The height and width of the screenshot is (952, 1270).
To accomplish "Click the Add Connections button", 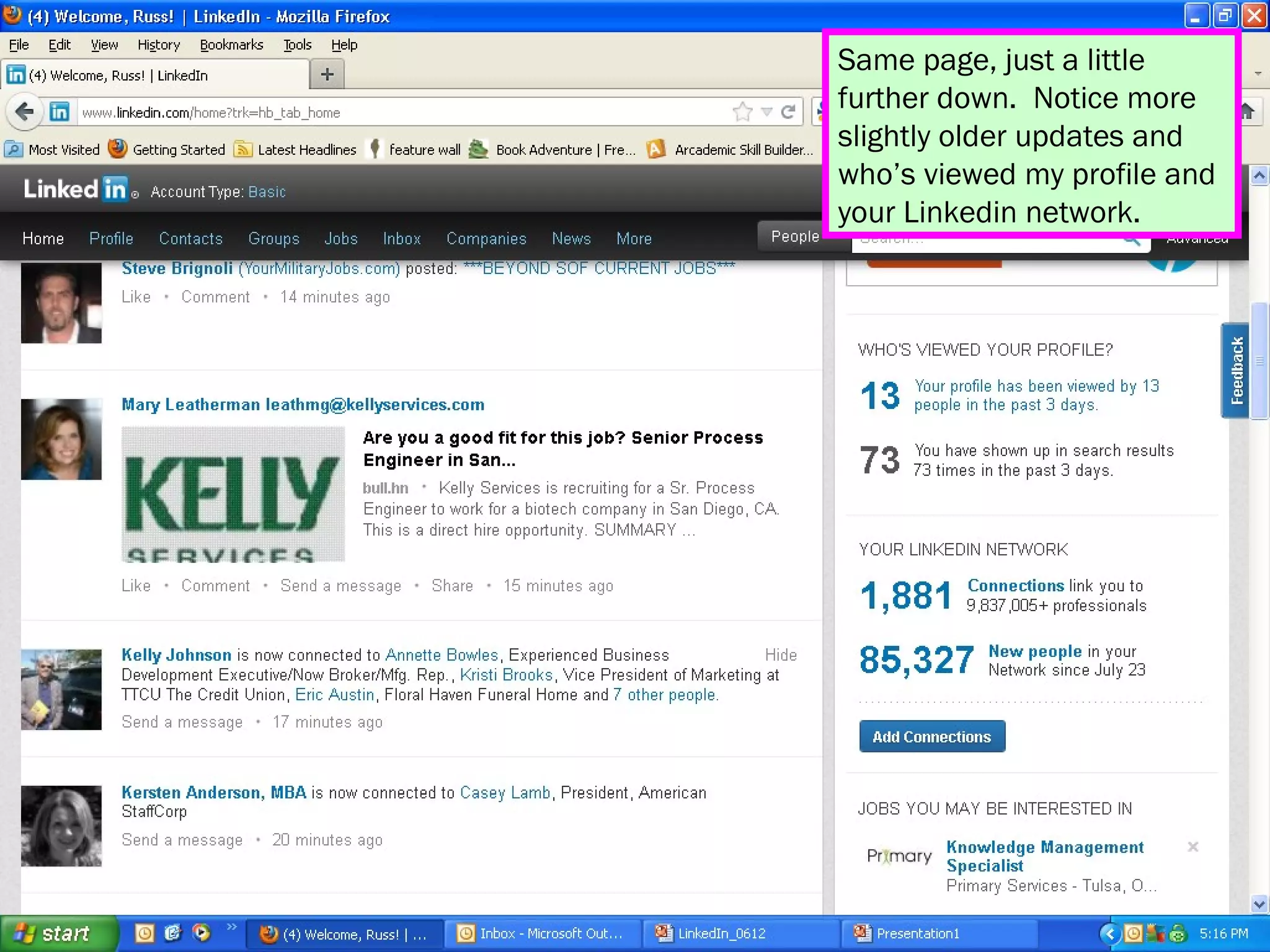I will point(932,736).
